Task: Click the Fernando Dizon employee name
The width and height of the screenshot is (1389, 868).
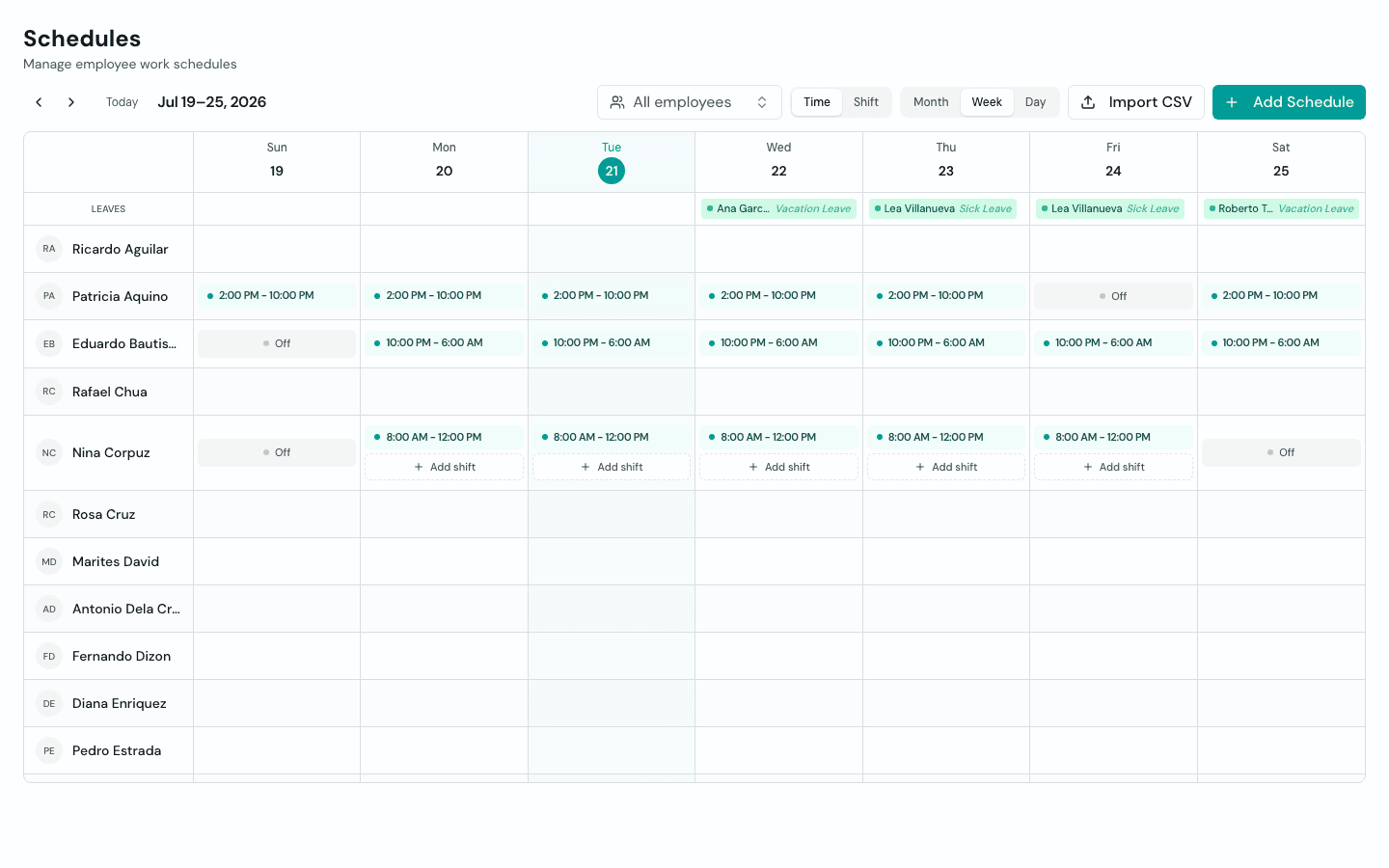Action: (122, 656)
